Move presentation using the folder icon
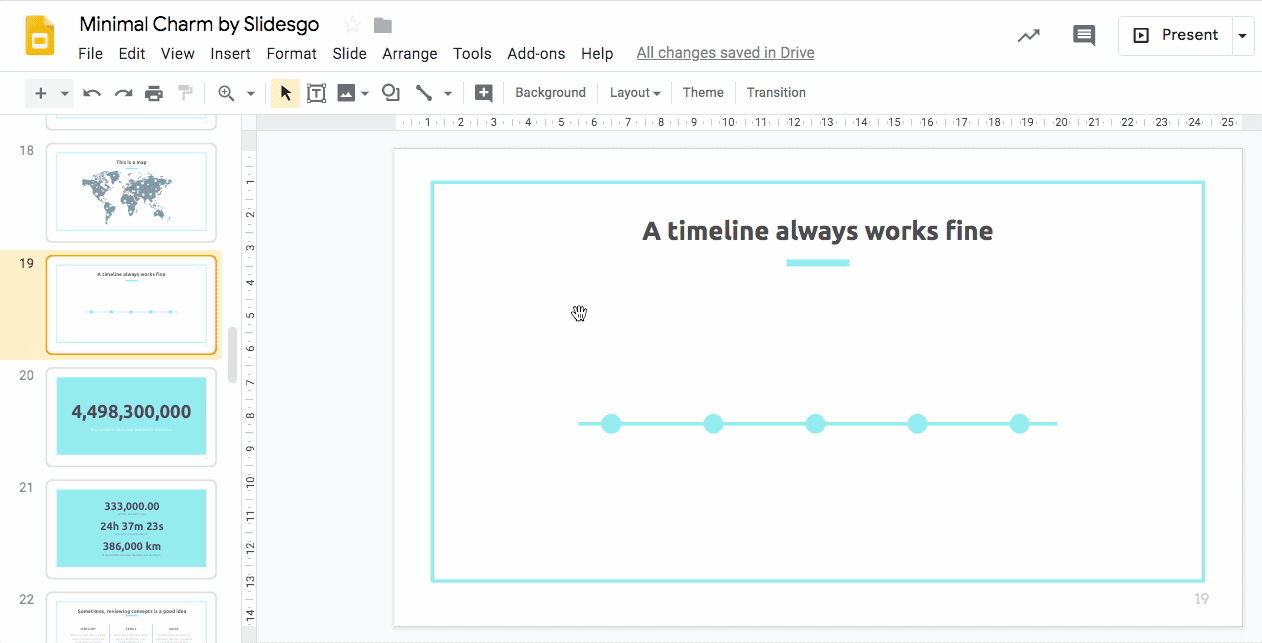 pyautogui.click(x=382, y=25)
